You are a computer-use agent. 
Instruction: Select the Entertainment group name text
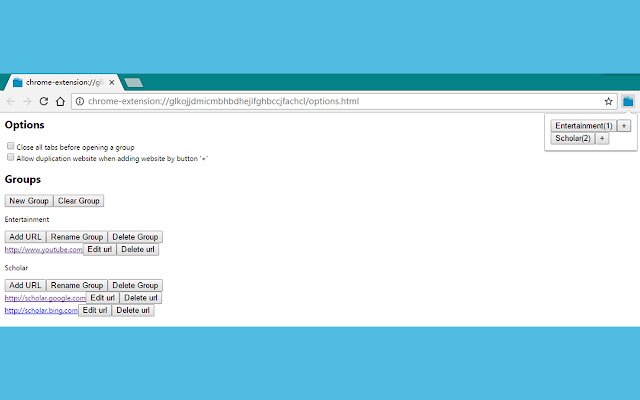27,219
